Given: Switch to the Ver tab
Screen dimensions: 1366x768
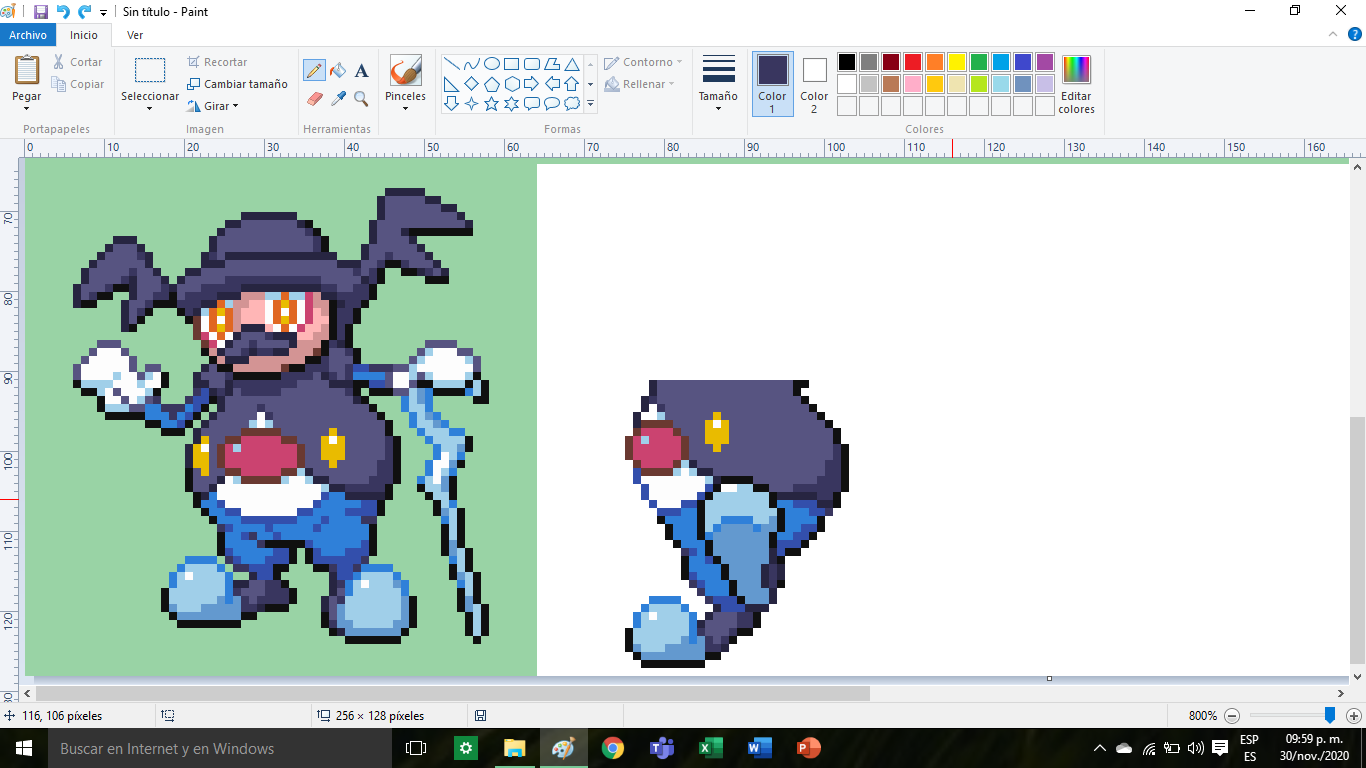Looking at the screenshot, I should pyautogui.click(x=134, y=35).
